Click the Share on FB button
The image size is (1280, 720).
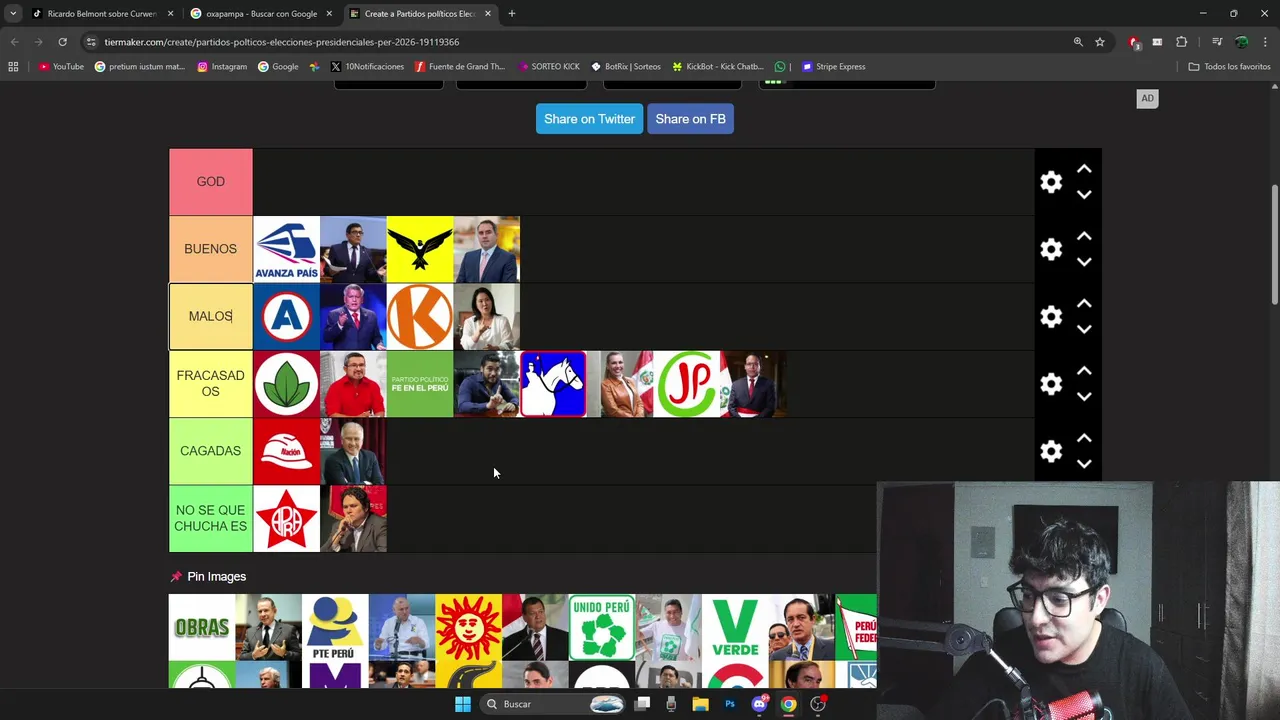690,119
